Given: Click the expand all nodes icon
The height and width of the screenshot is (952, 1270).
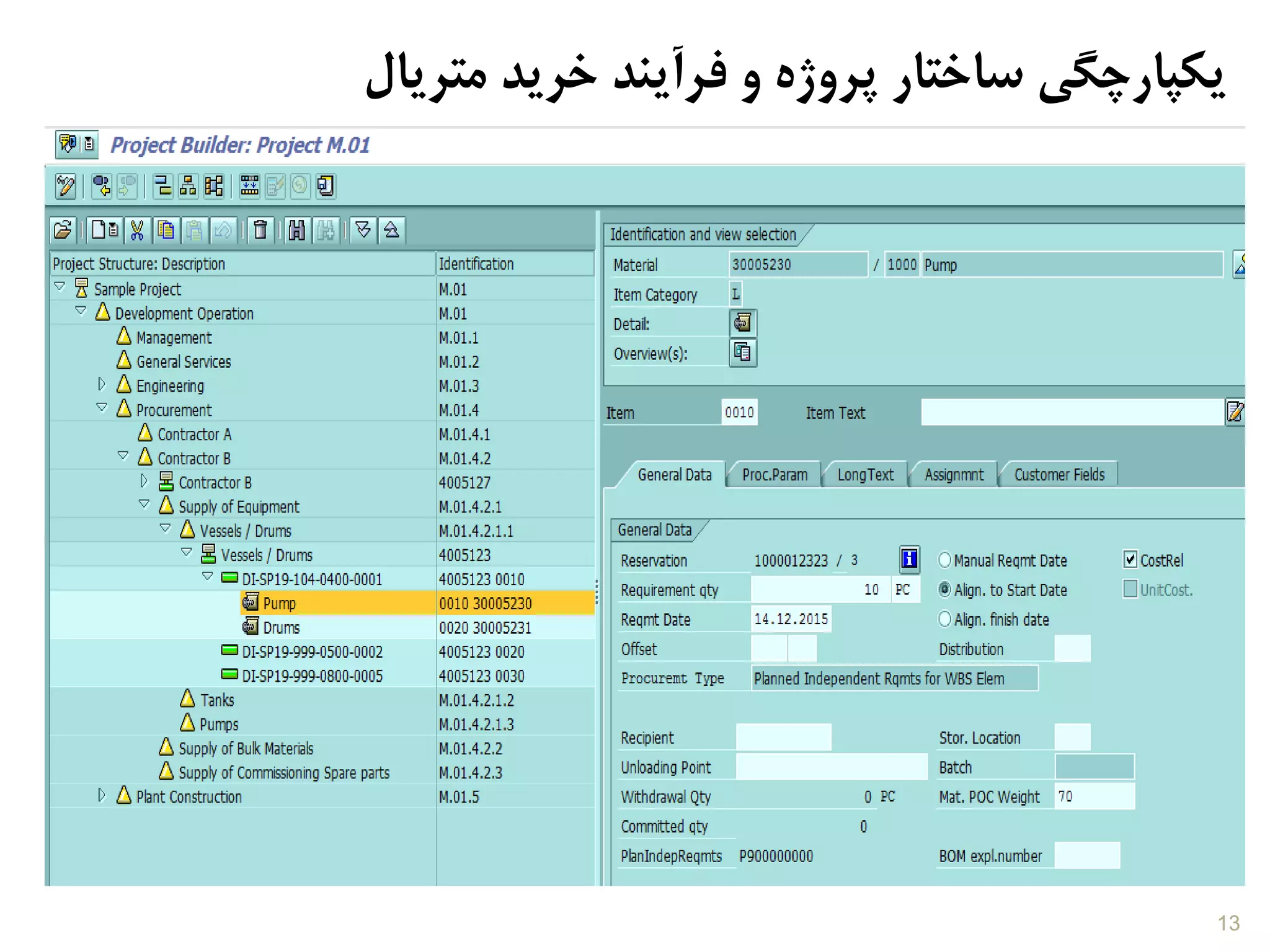Looking at the screenshot, I should tap(363, 230).
